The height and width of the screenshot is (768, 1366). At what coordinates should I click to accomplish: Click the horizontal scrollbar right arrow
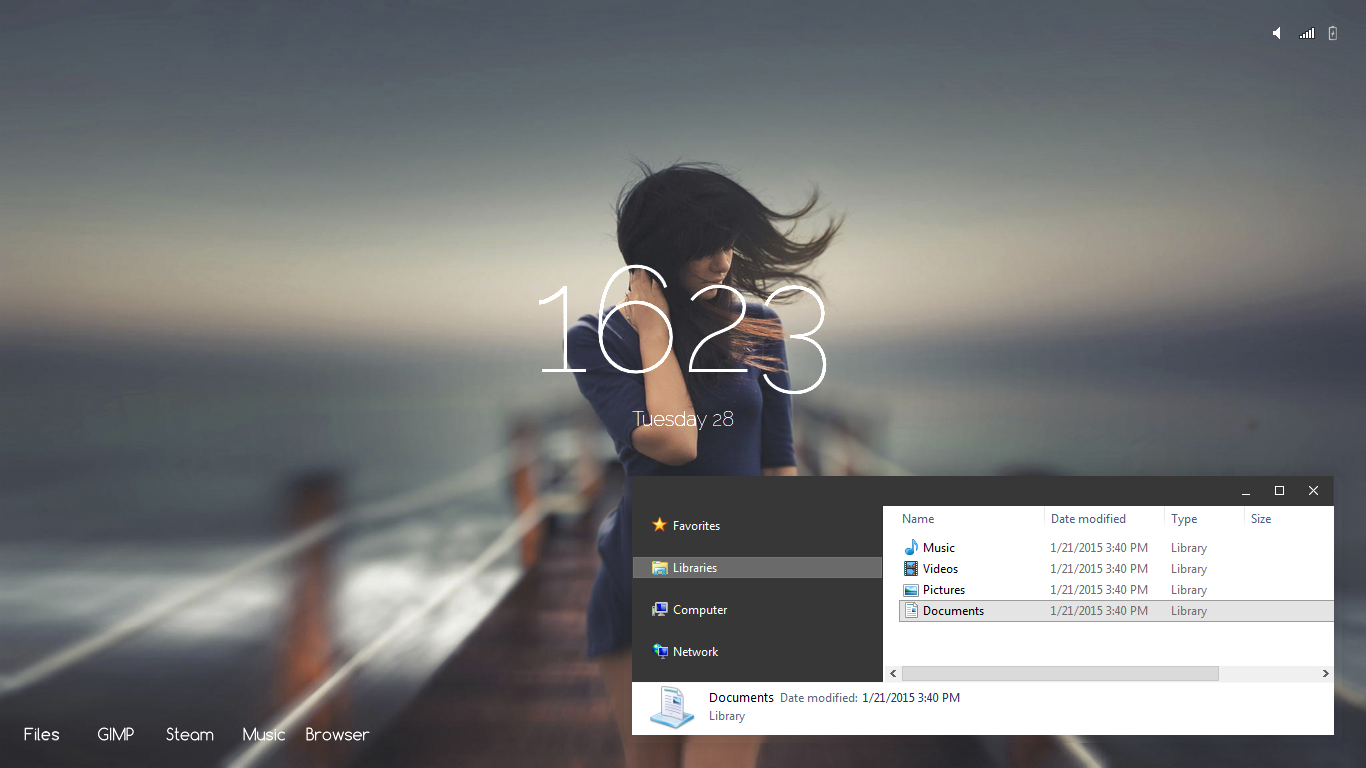pyautogui.click(x=1326, y=674)
